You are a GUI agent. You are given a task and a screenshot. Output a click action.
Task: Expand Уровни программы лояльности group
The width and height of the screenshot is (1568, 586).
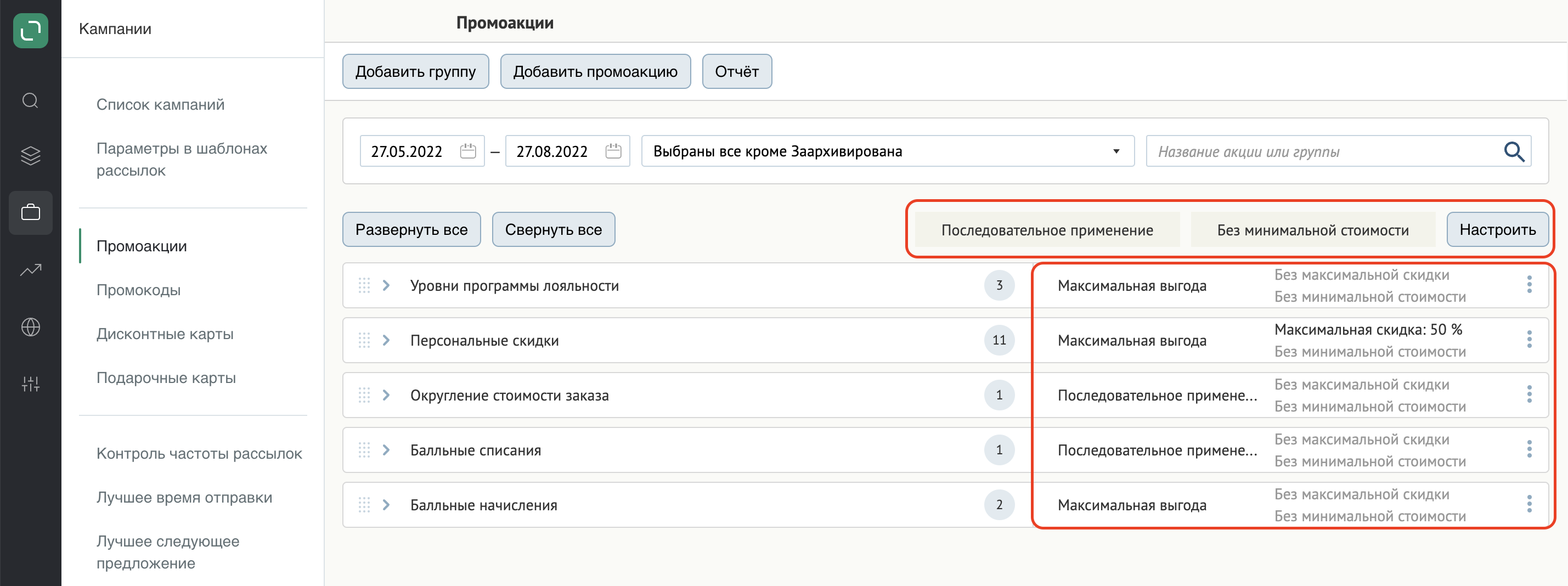click(386, 285)
